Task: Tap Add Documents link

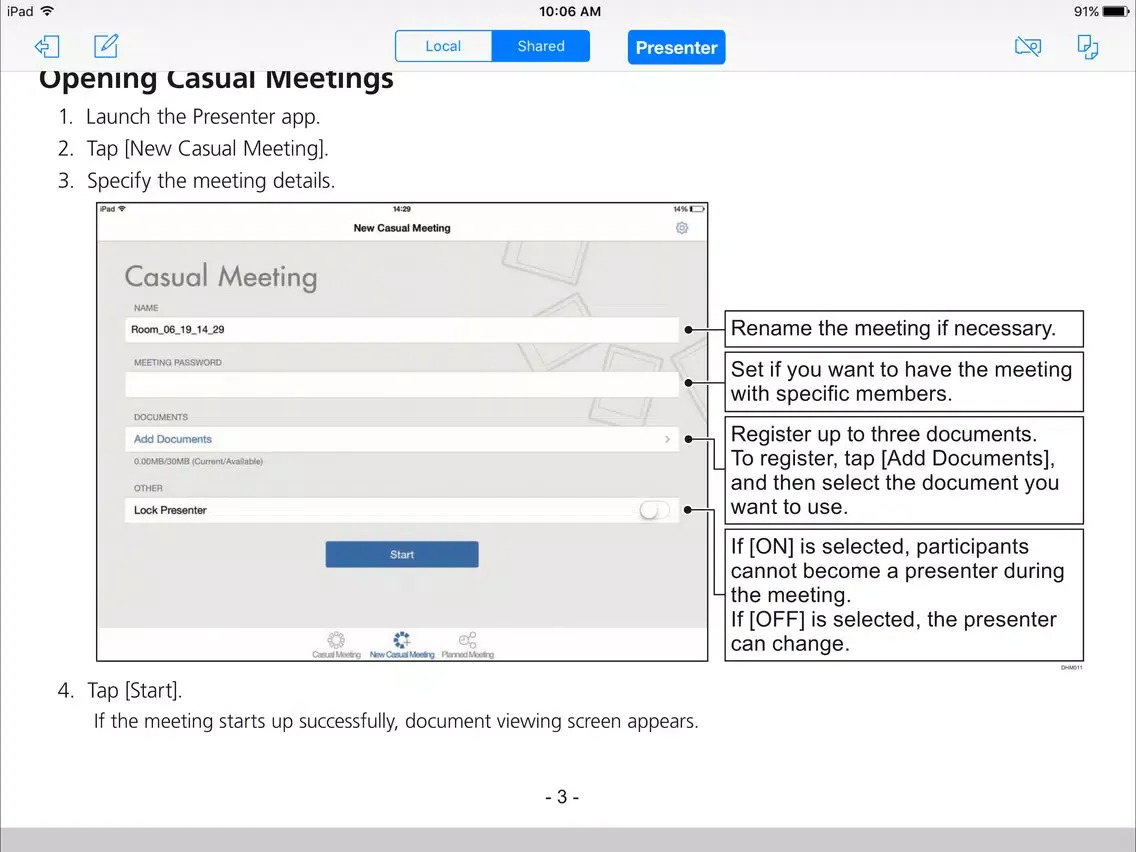Action: pos(172,439)
